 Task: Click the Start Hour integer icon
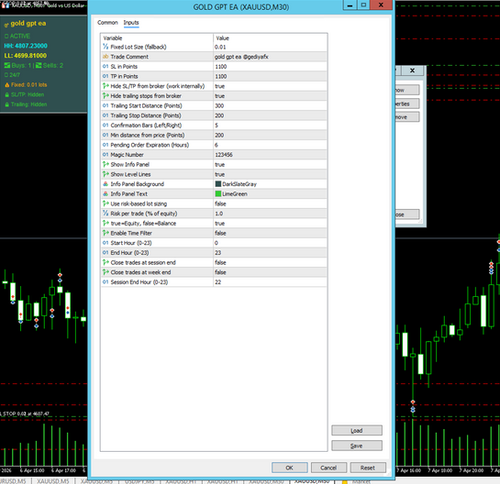click(x=106, y=243)
